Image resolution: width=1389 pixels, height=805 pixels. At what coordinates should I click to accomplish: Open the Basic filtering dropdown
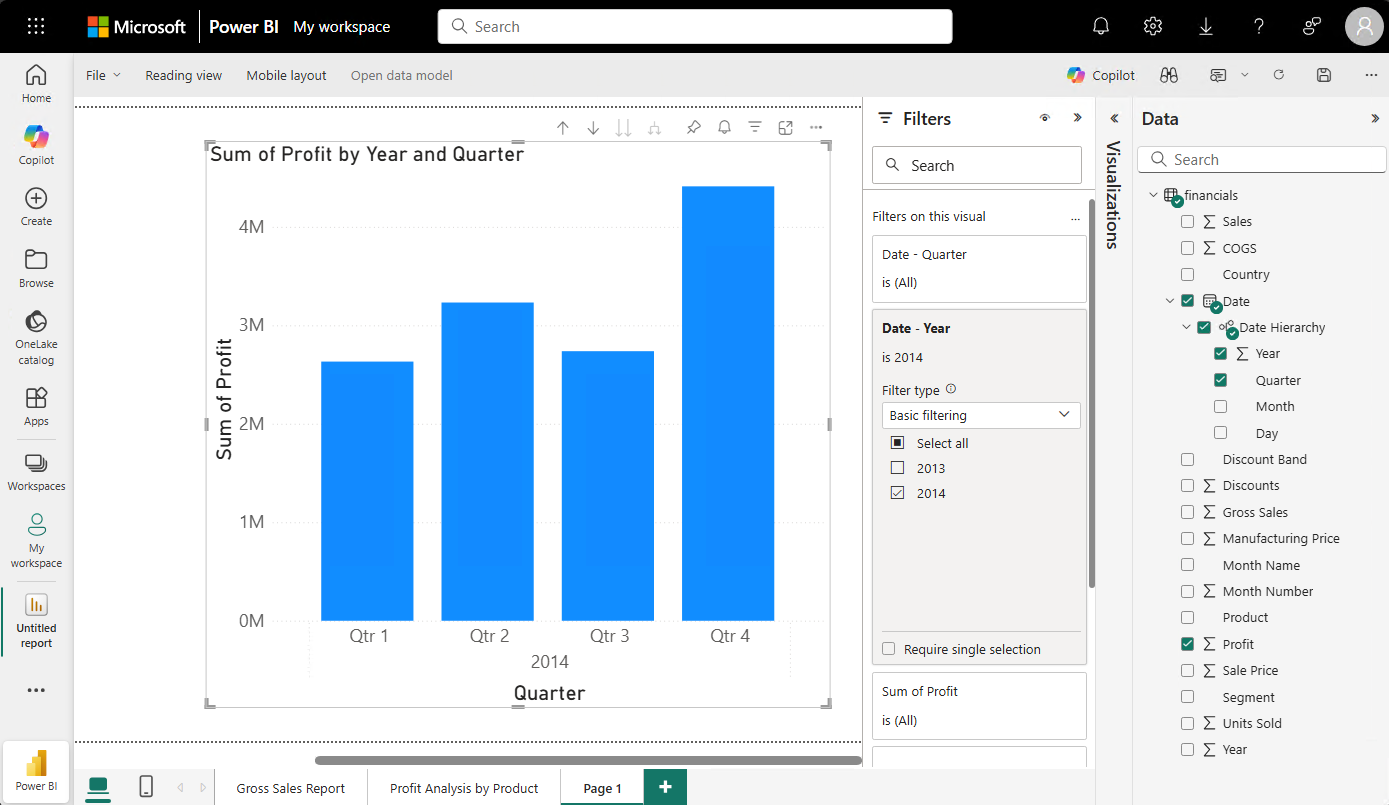click(x=980, y=414)
